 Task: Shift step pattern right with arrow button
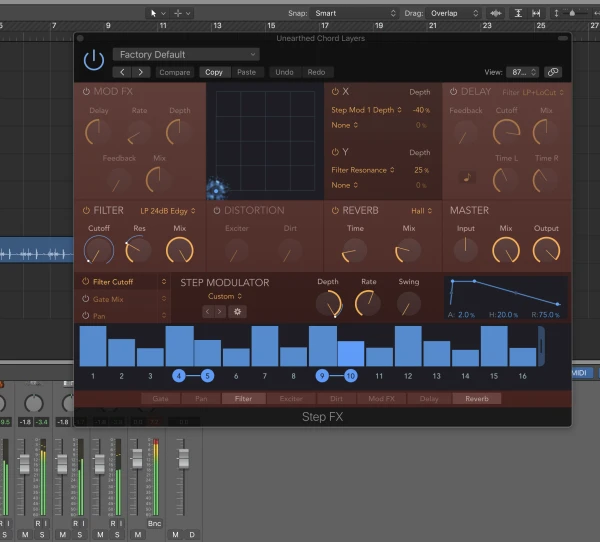220,312
